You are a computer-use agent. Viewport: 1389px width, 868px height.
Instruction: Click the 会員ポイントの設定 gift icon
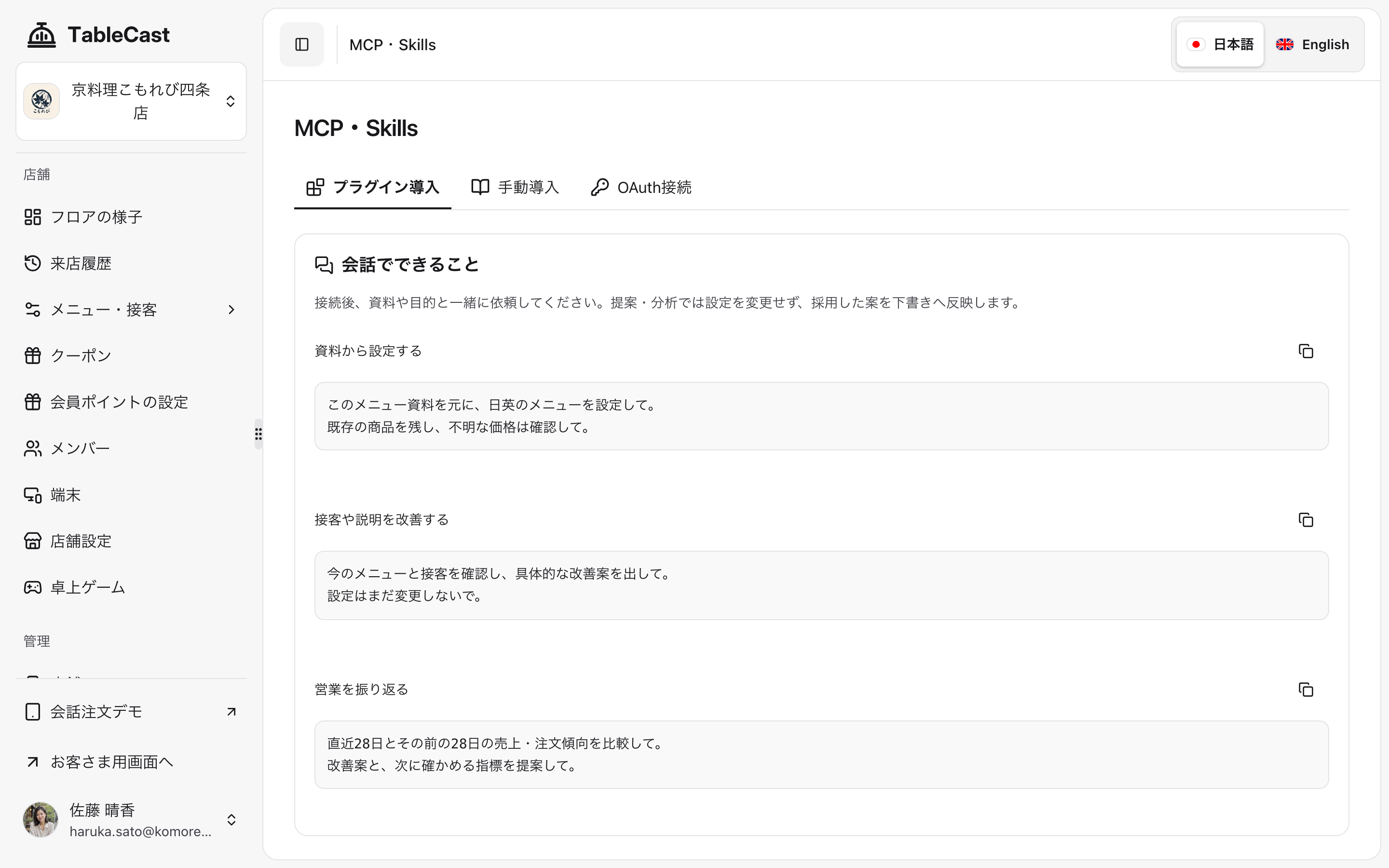pos(33,402)
